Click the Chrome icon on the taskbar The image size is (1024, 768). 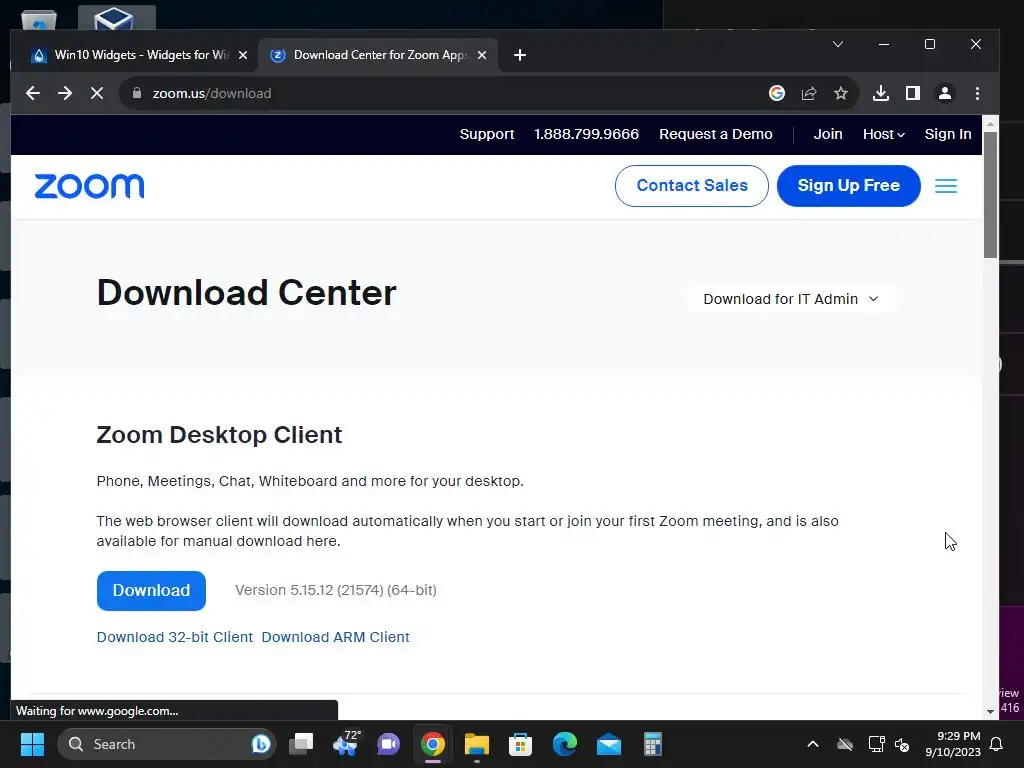[x=432, y=744]
